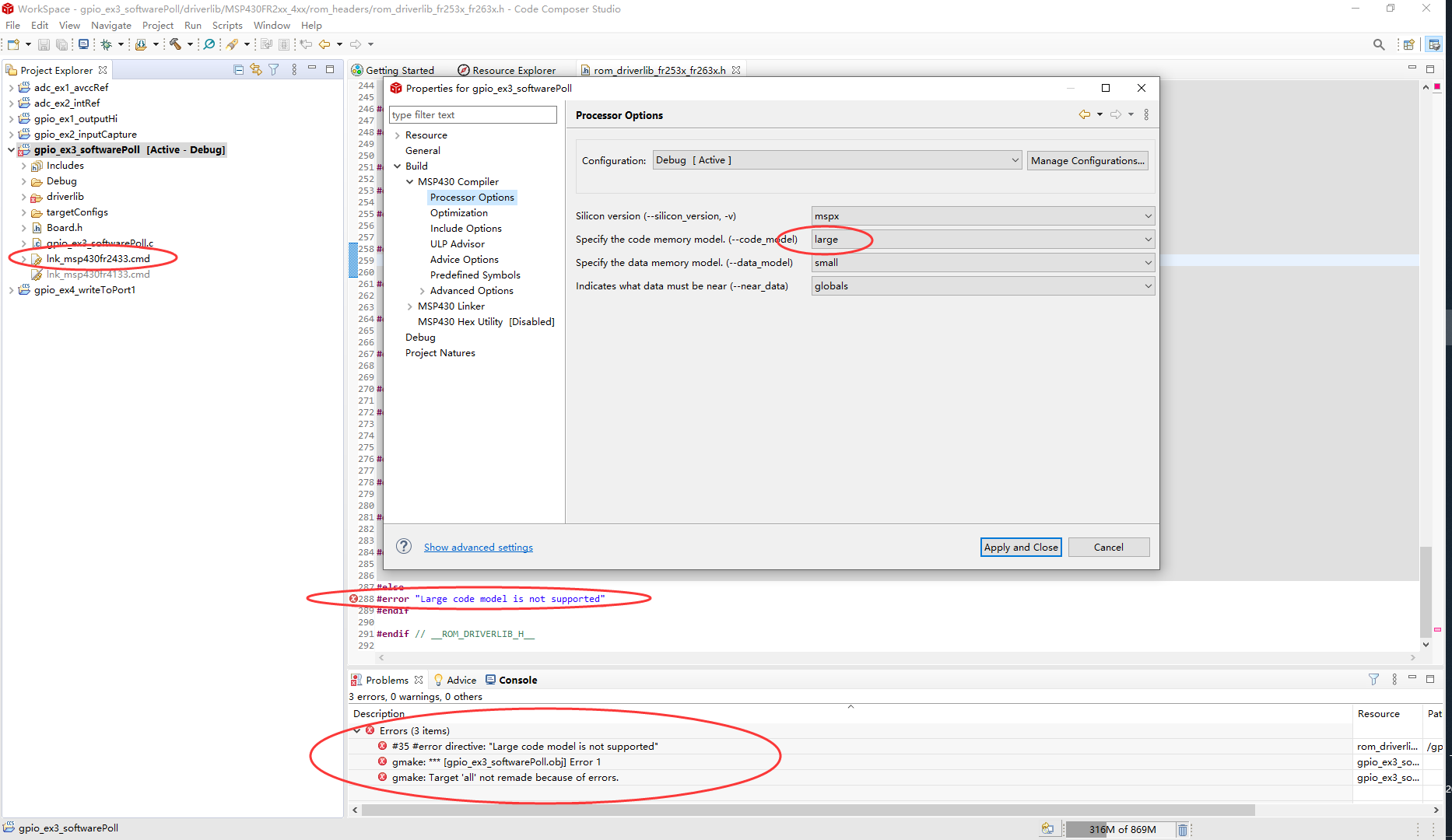The height and width of the screenshot is (840, 1452).
Task: Select Optimization in the properties tree
Action: click(x=459, y=213)
